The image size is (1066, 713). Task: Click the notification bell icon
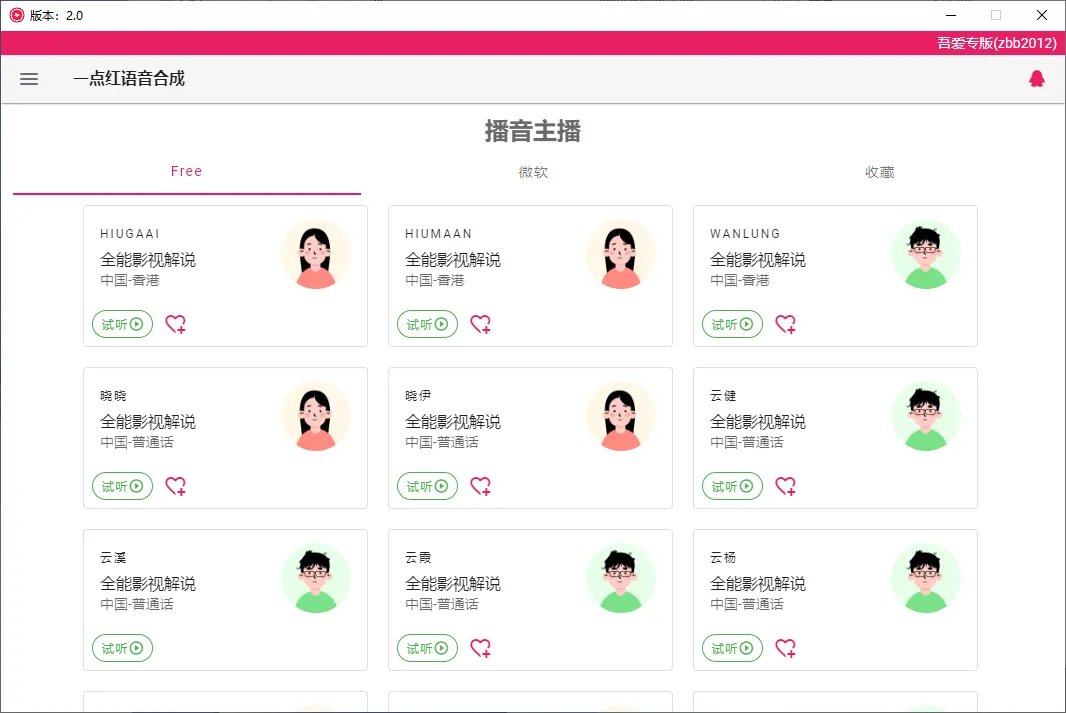coord(1037,78)
